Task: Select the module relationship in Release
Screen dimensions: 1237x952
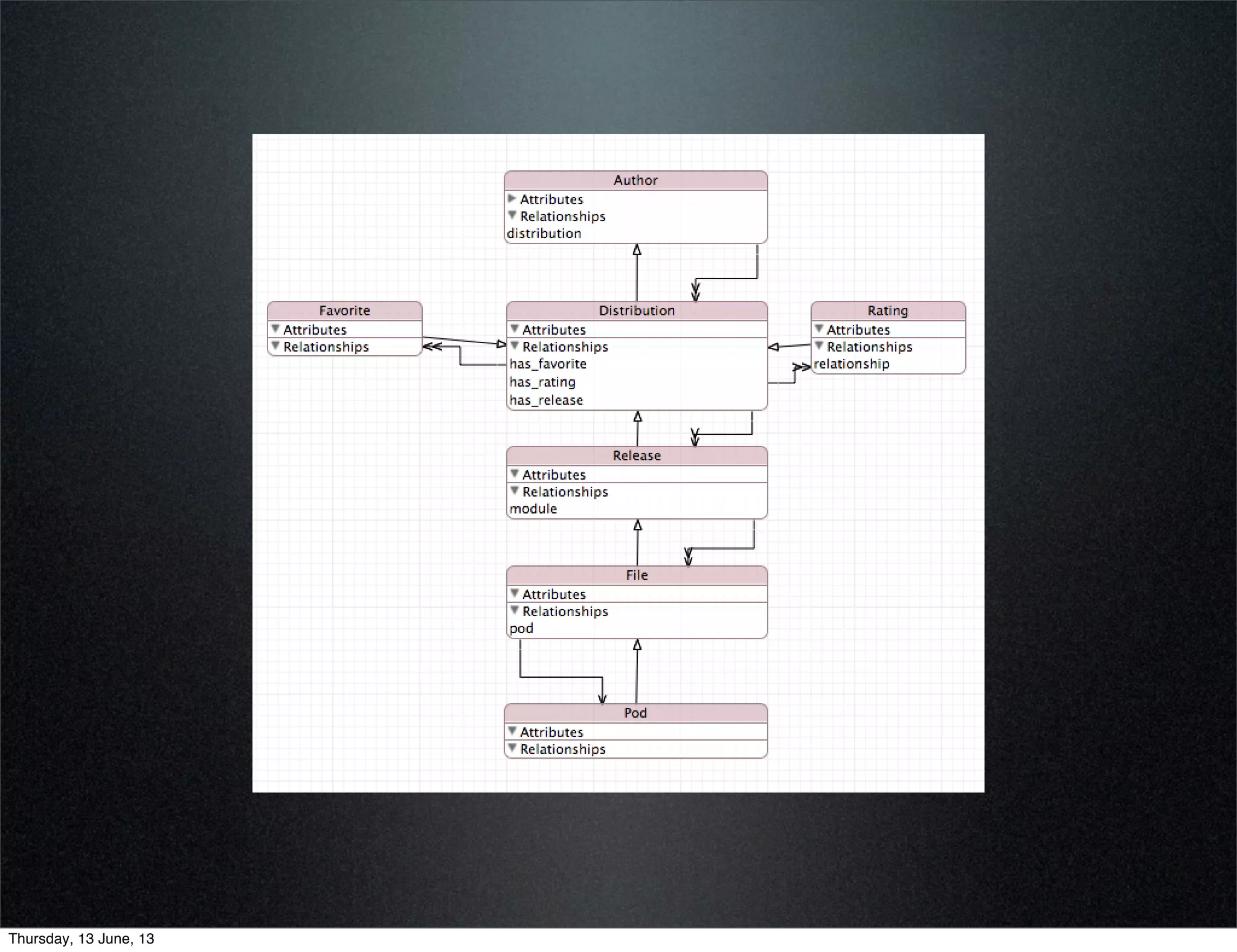Action: [533, 509]
